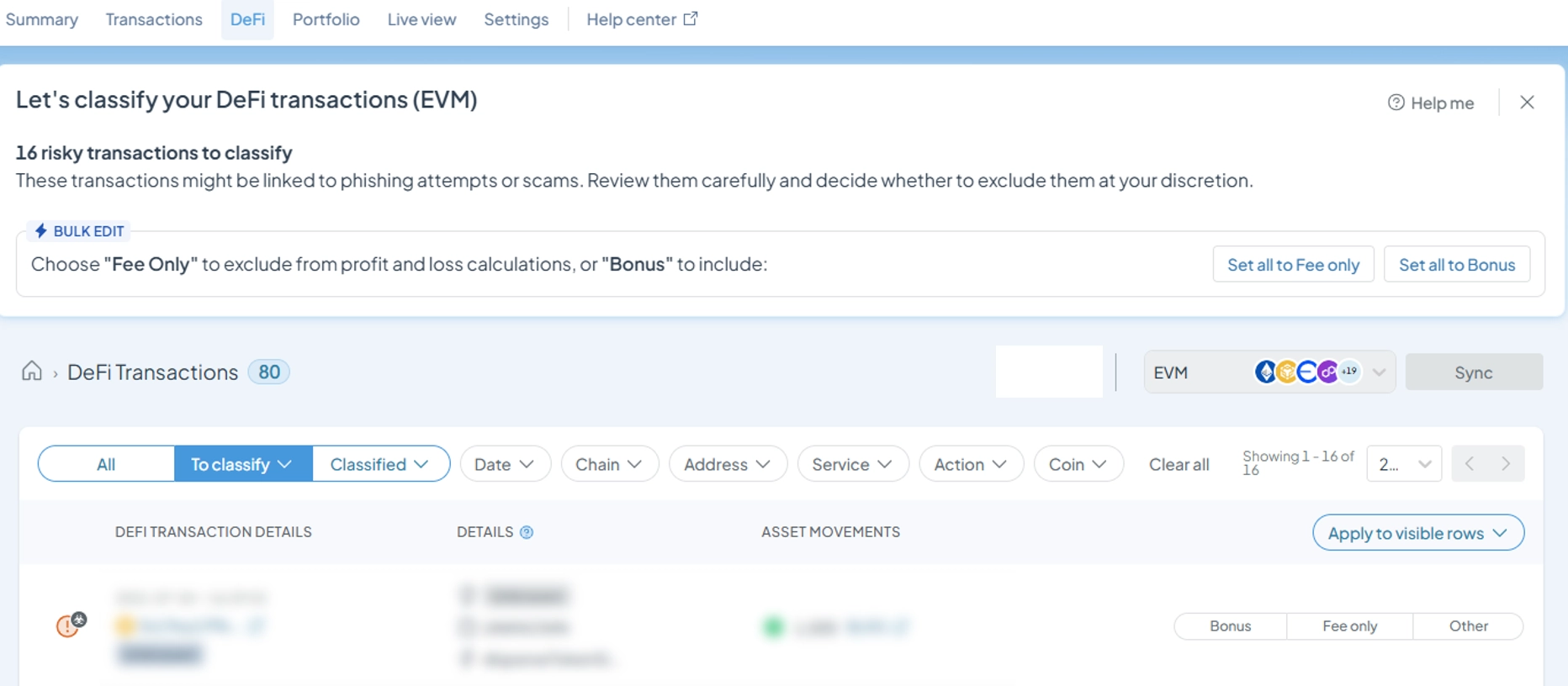Click the Bulk Edit lightning icon
The height and width of the screenshot is (686, 1568).
40,230
